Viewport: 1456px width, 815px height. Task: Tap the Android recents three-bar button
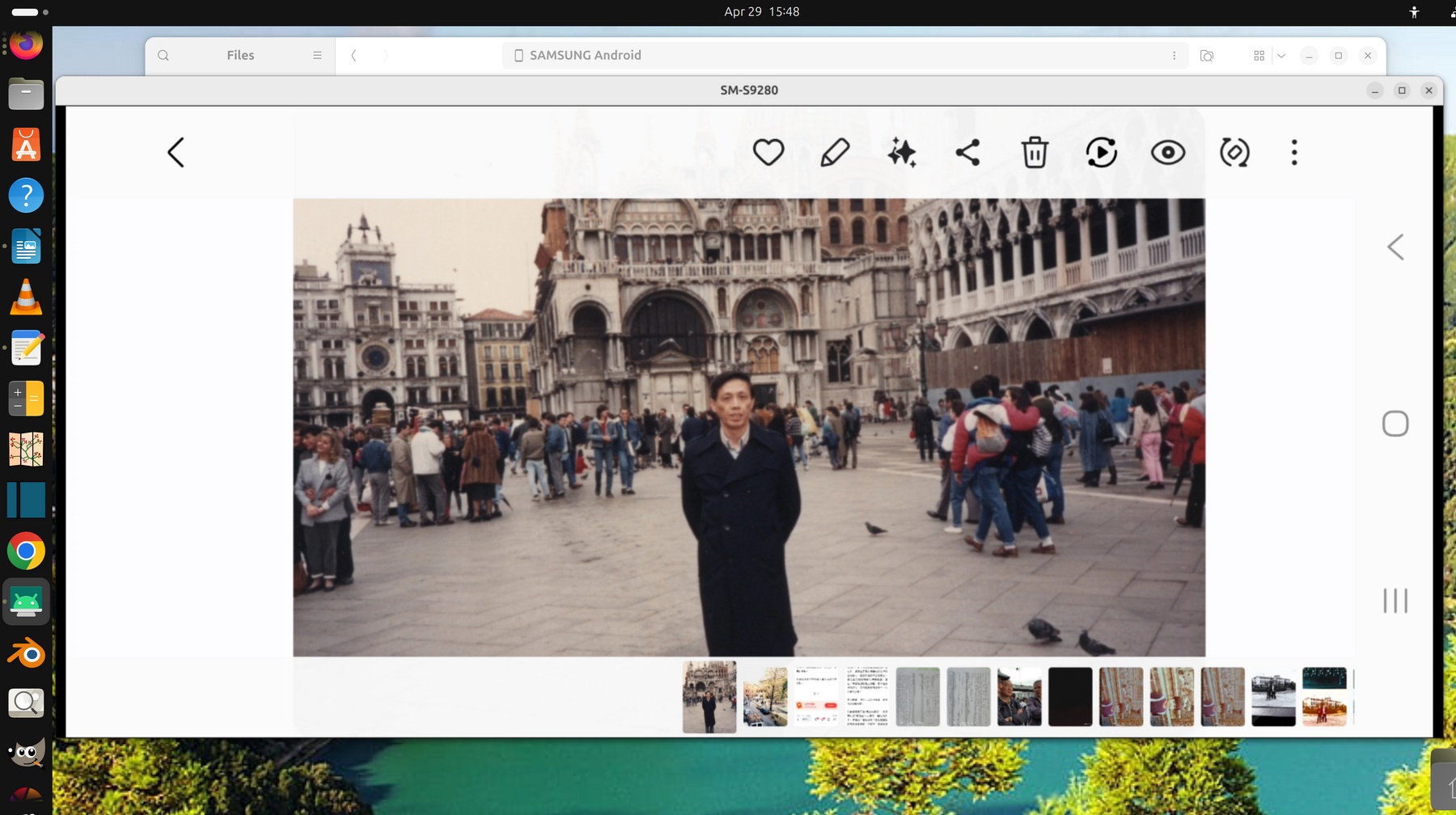click(x=1395, y=601)
